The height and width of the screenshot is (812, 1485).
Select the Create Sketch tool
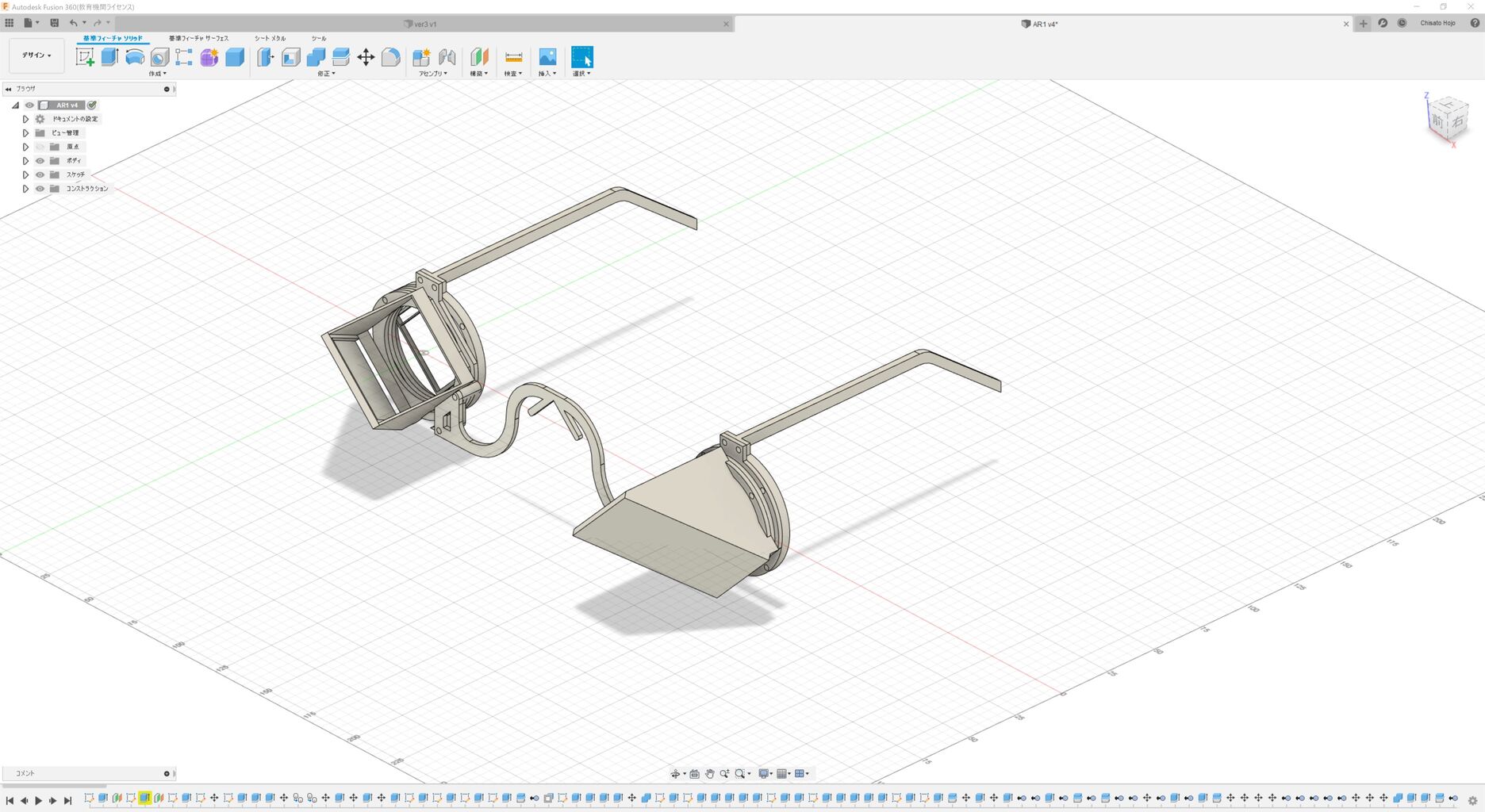(85, 57)
